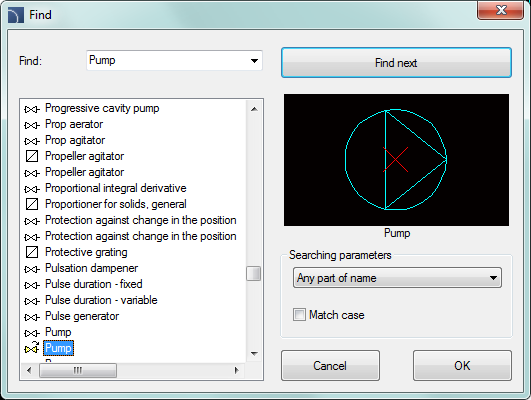Click the application icon in Find title bar
This screenshot has width=531, height=400.
16,15
